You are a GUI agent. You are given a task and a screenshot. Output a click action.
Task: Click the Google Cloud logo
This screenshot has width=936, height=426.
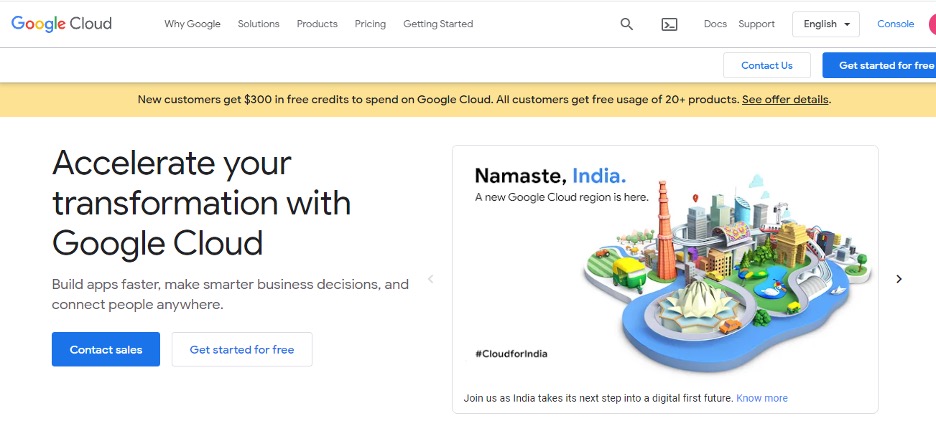(62, 24)
